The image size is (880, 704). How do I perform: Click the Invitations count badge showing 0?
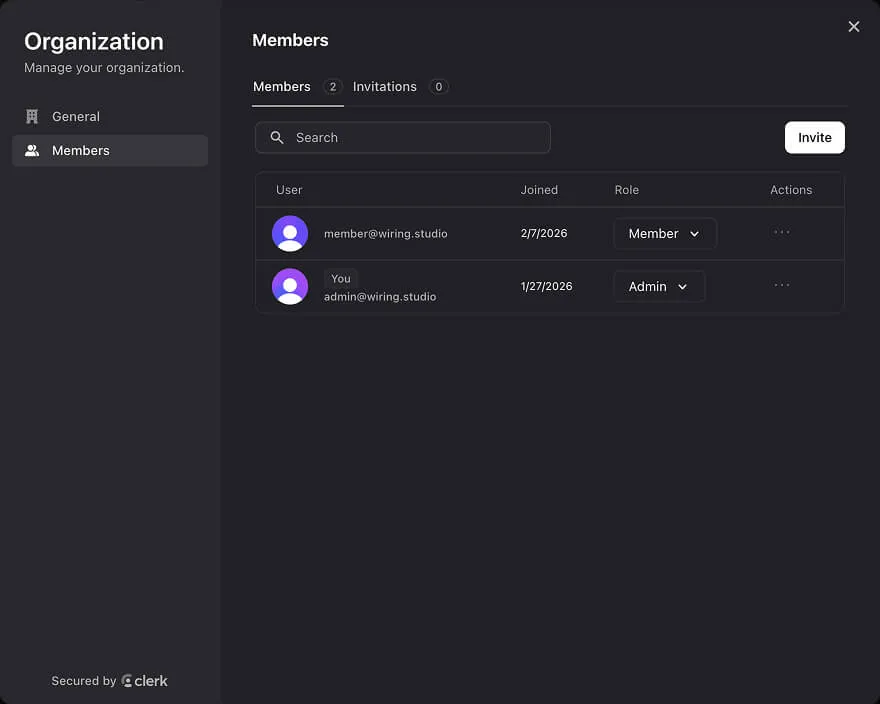(438, 87)
